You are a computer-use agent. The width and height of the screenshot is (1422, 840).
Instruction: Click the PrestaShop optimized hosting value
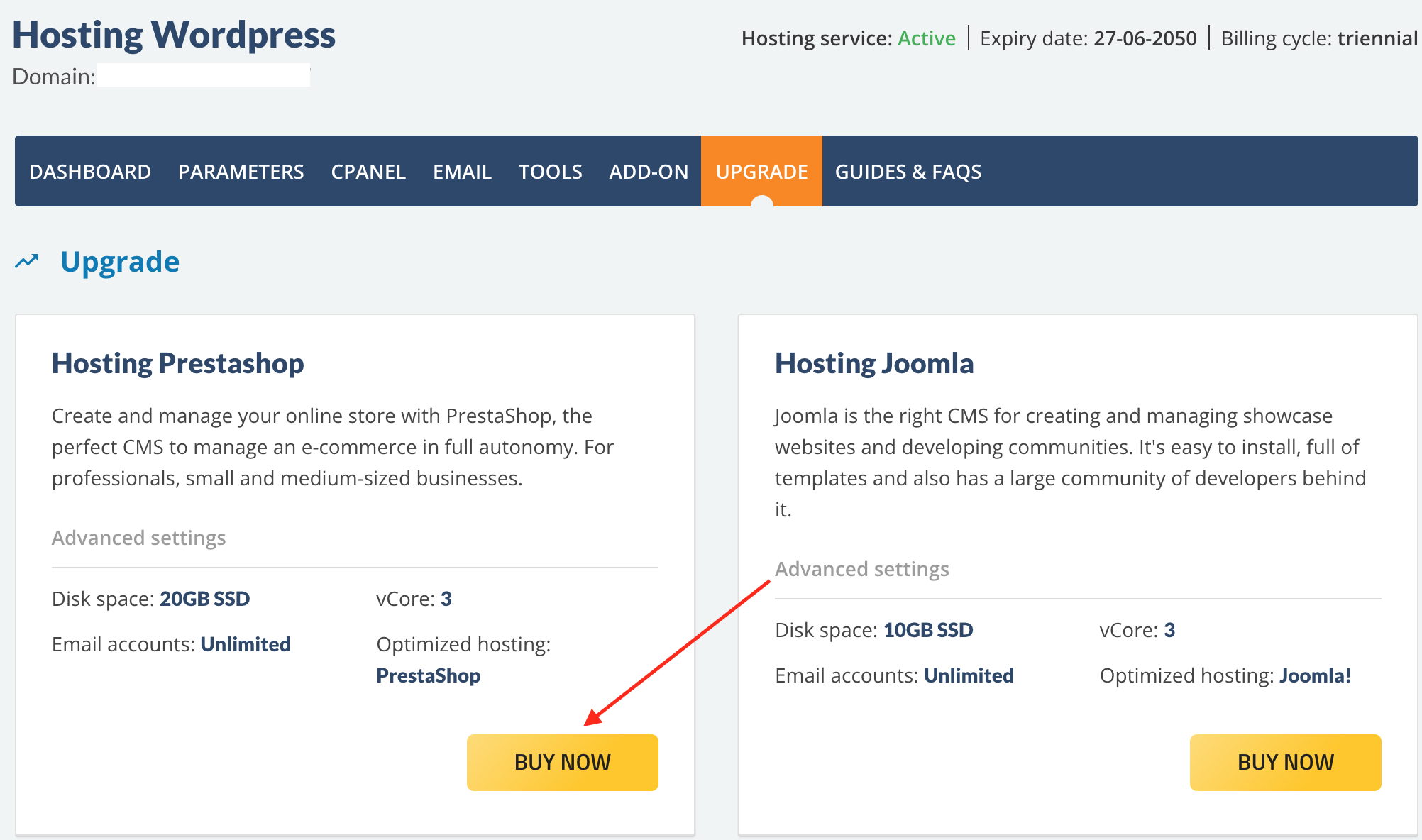[x=429, y=675]
